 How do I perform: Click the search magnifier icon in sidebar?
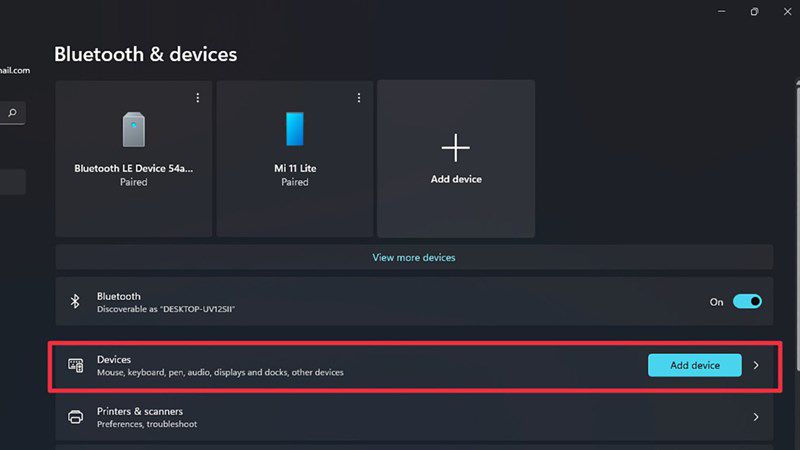pyautogui.click(x=12, y=112)
